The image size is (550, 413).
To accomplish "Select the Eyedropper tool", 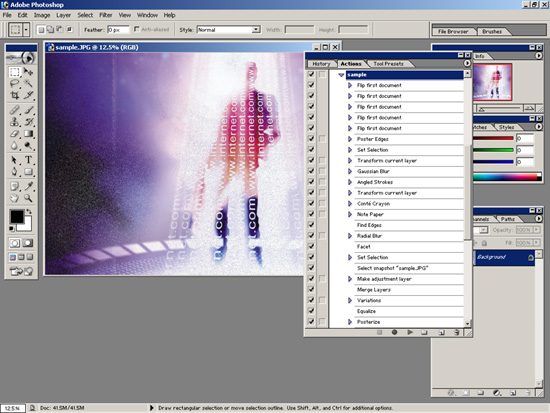I will point(28,186).
